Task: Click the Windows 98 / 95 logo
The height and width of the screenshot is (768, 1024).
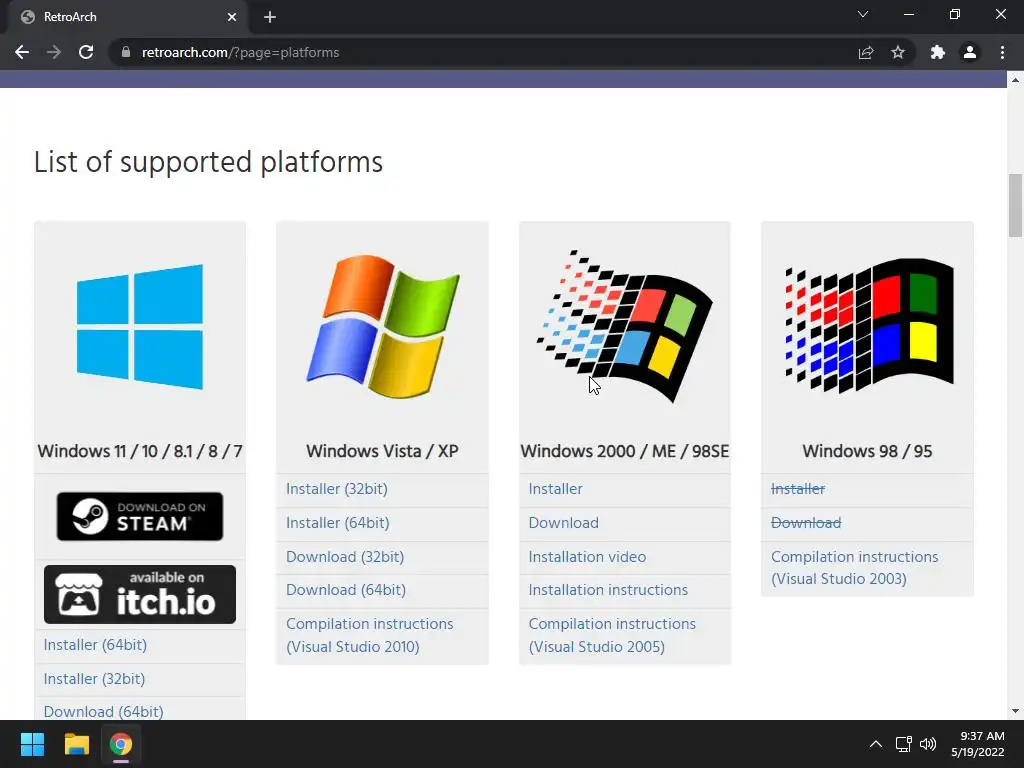Action: pyautogui.click(x=869, y=327)
